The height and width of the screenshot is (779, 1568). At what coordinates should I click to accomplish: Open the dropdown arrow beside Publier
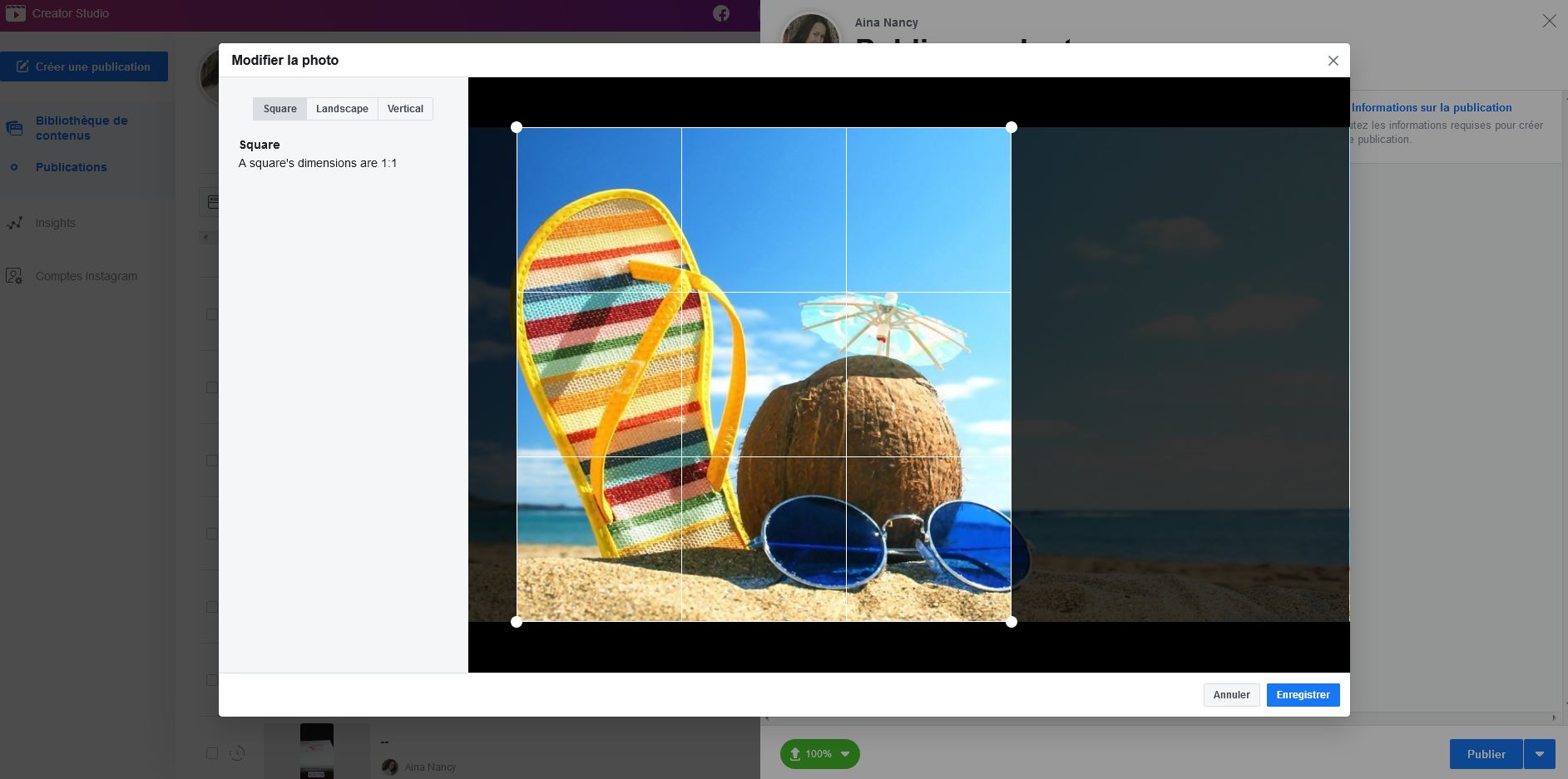tap(1540, 754)
